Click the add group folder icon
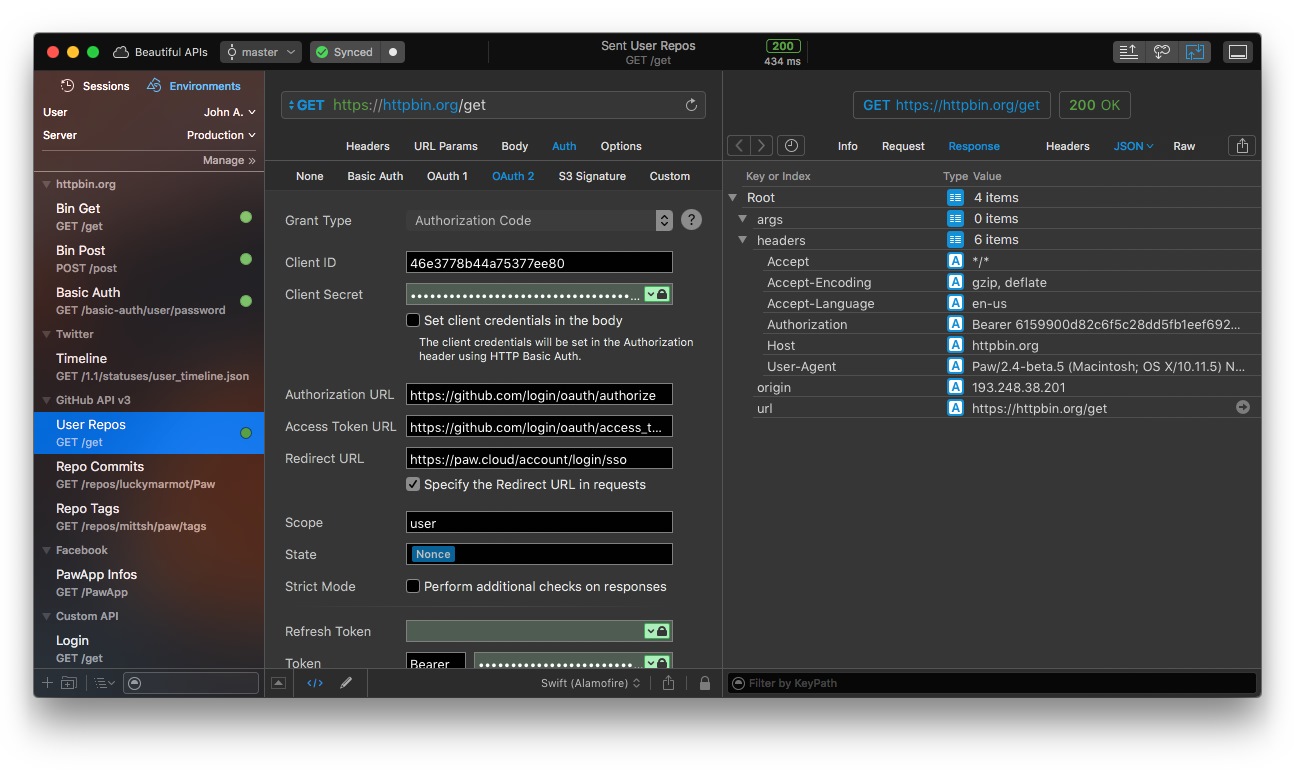Viewport: 1294px width, 778px height. pos(68,683)
